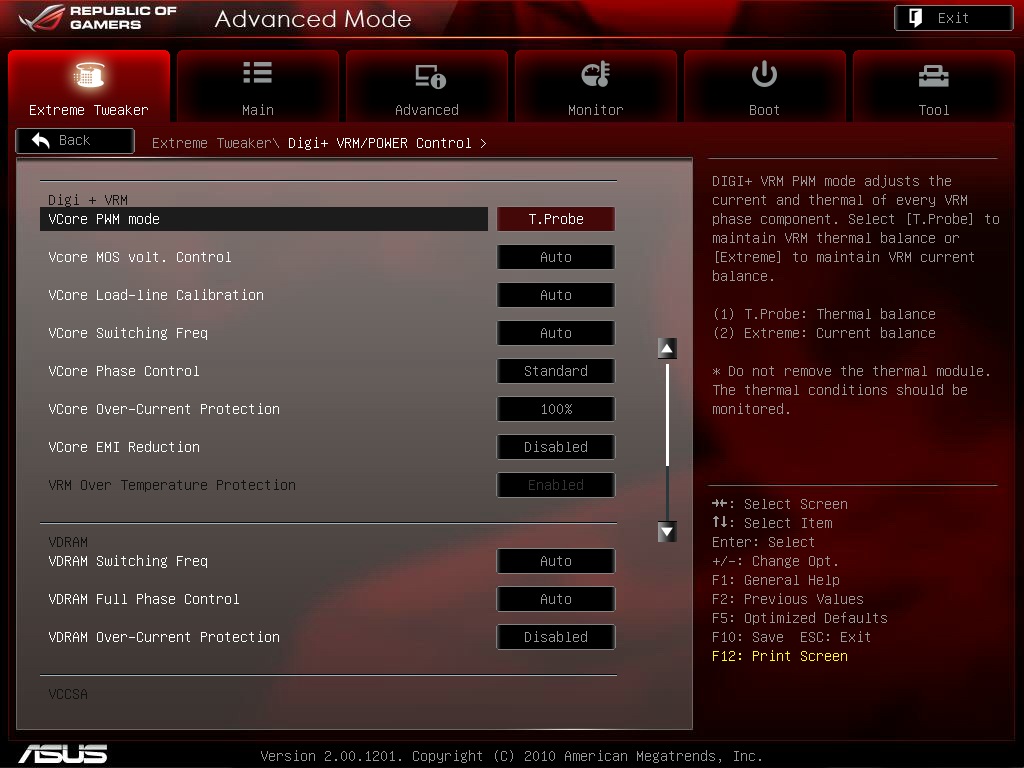The image size is (1024, 768).
Task: Click the Tool drive icon
Action: tap(933, 76)
